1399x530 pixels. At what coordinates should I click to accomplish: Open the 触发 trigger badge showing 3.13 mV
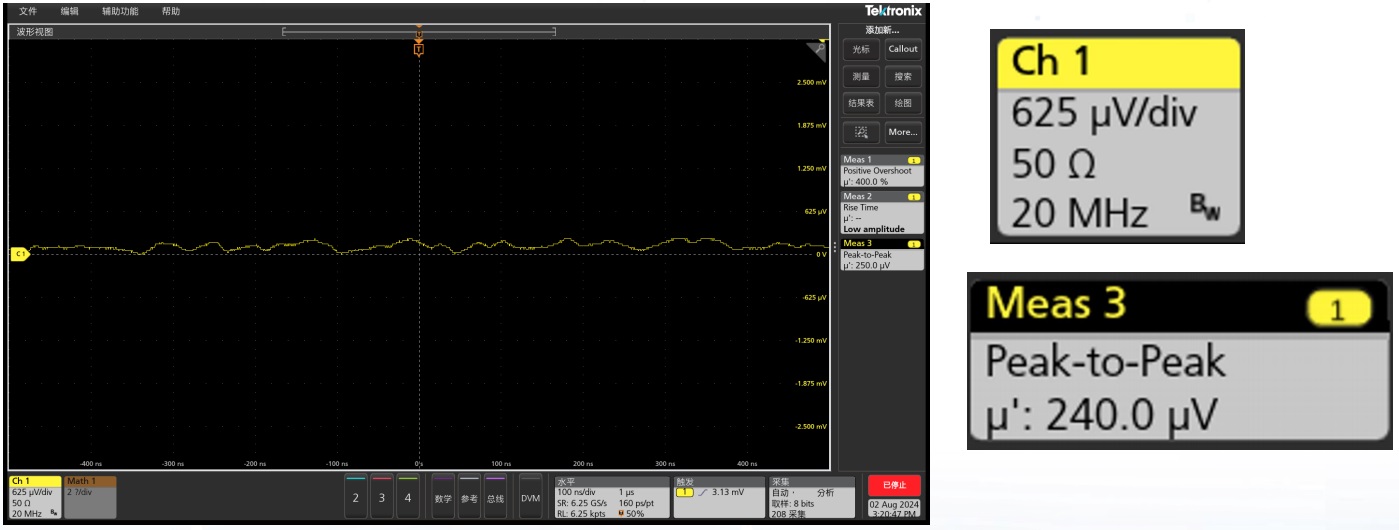click(717, 497)
